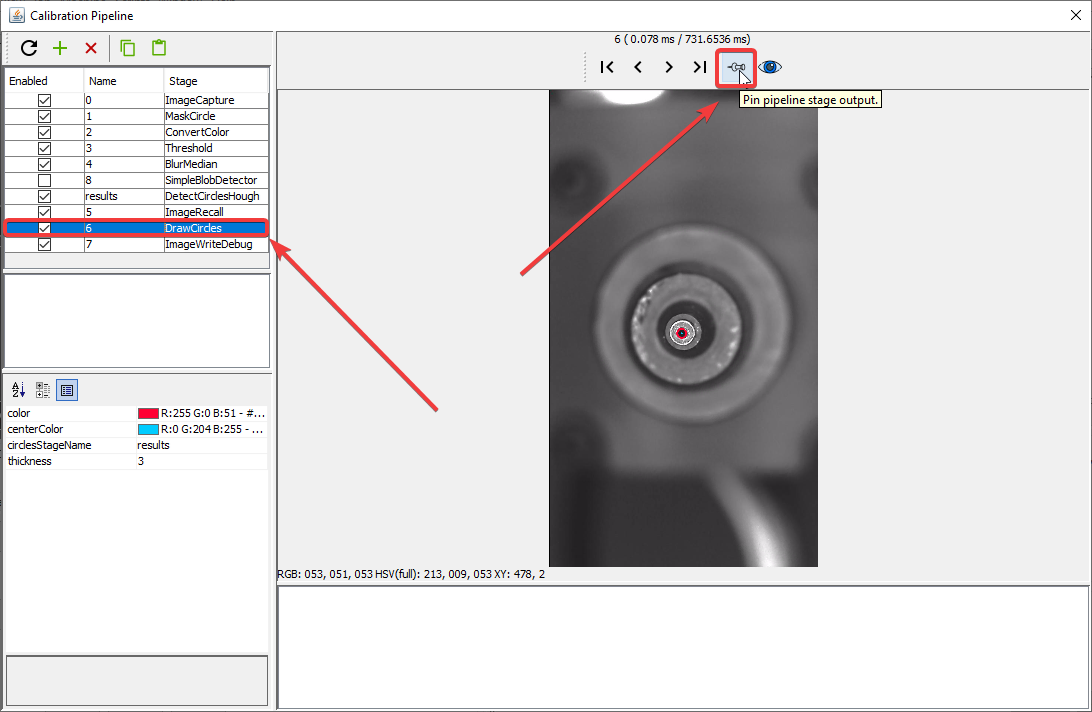Image resolution: width=1092 pixels, height=712 pixels.
Task: Paste pipeline from clipboard
Action: pos(159,48)
